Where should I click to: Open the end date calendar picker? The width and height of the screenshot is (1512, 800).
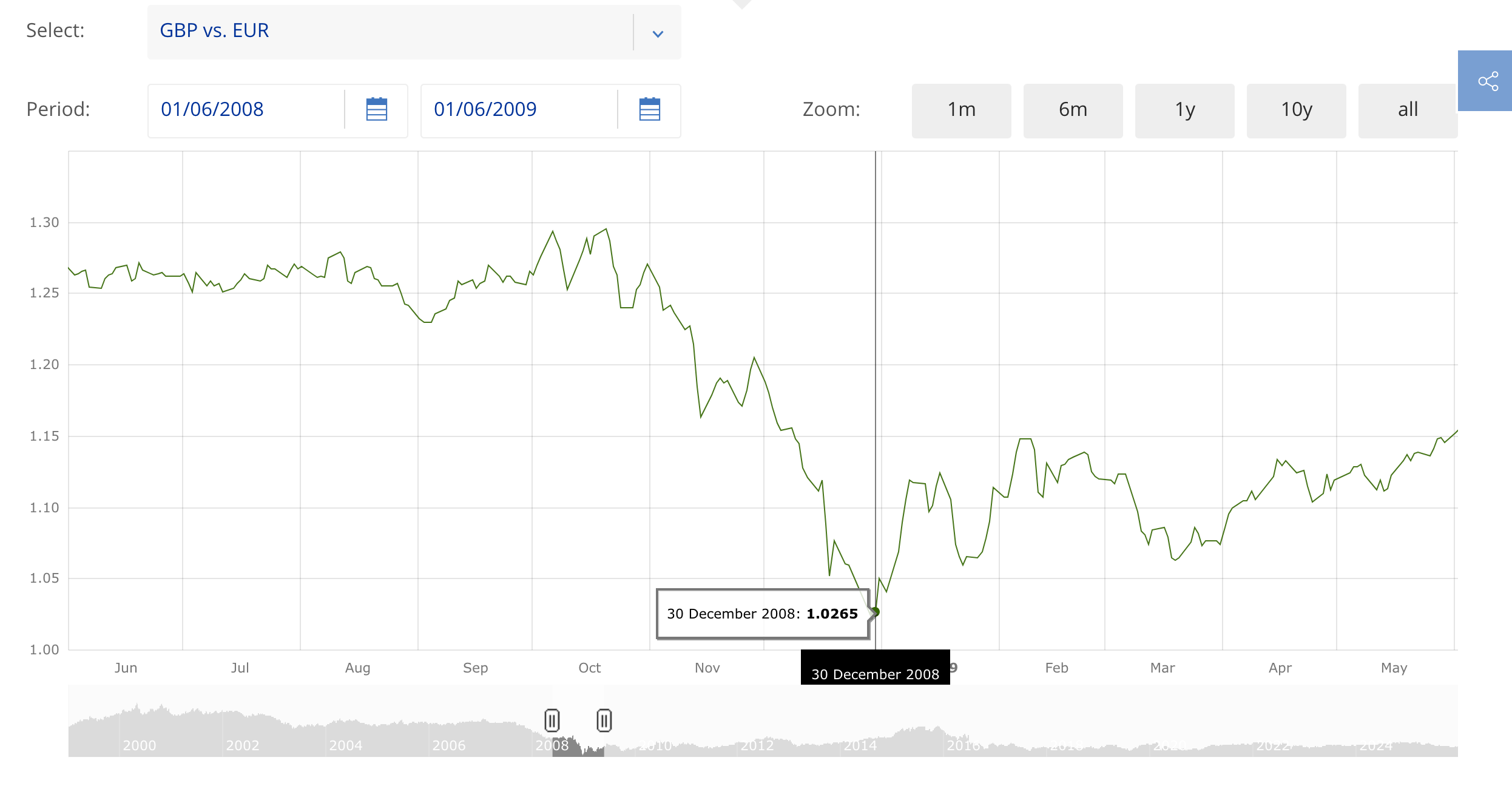(x=649, y=110)
